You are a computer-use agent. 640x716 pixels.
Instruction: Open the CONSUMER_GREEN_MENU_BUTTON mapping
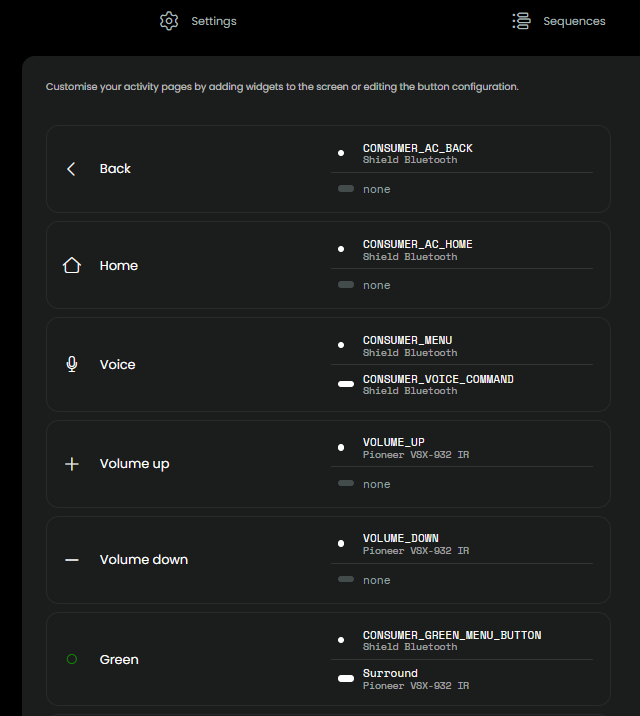pyautogui.click(x=462, y=640)
